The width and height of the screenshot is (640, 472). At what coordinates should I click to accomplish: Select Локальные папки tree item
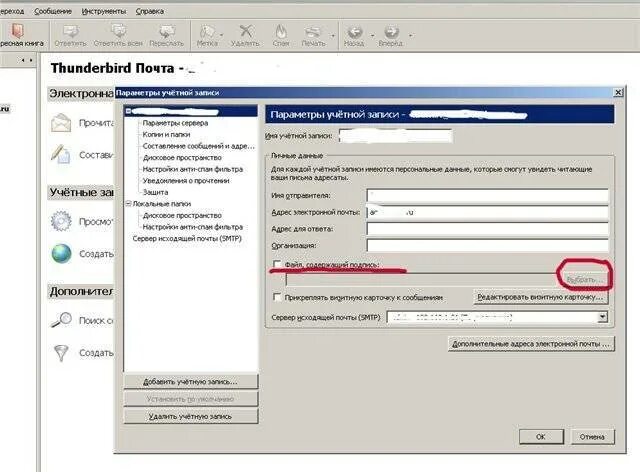[162, 203]
